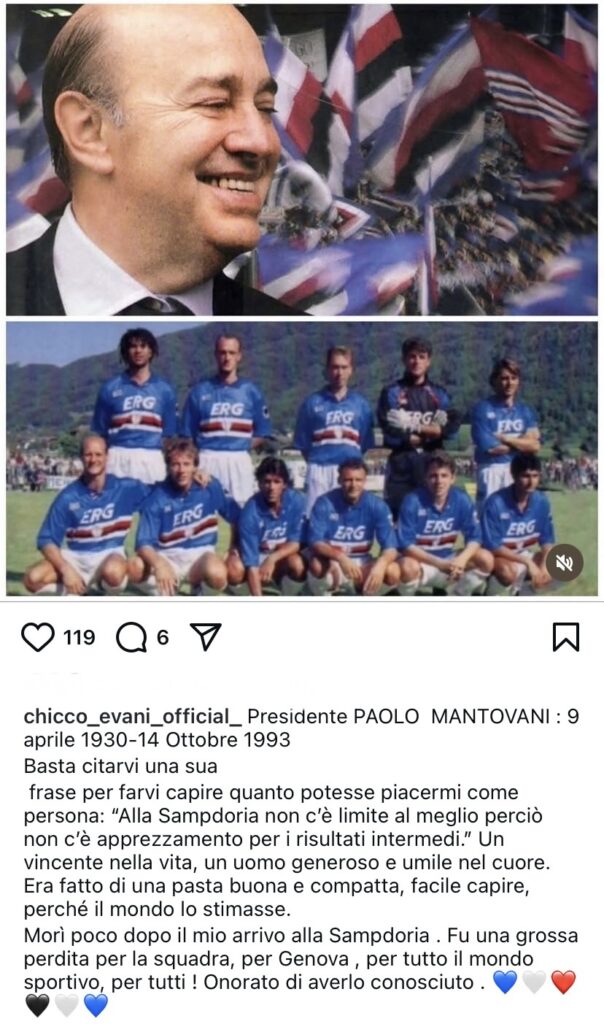Screen dimensions: 604x1024
Task: Open the chicco_evani_official_ profile
Action: [133, 716]
